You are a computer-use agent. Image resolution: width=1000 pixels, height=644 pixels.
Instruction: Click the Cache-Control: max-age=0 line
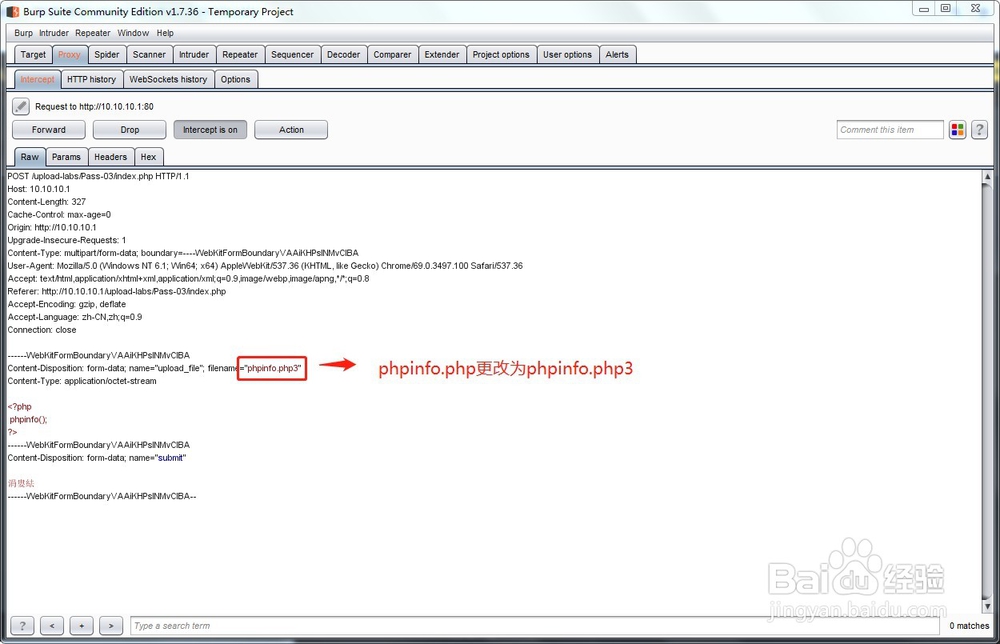click(59, 214)
